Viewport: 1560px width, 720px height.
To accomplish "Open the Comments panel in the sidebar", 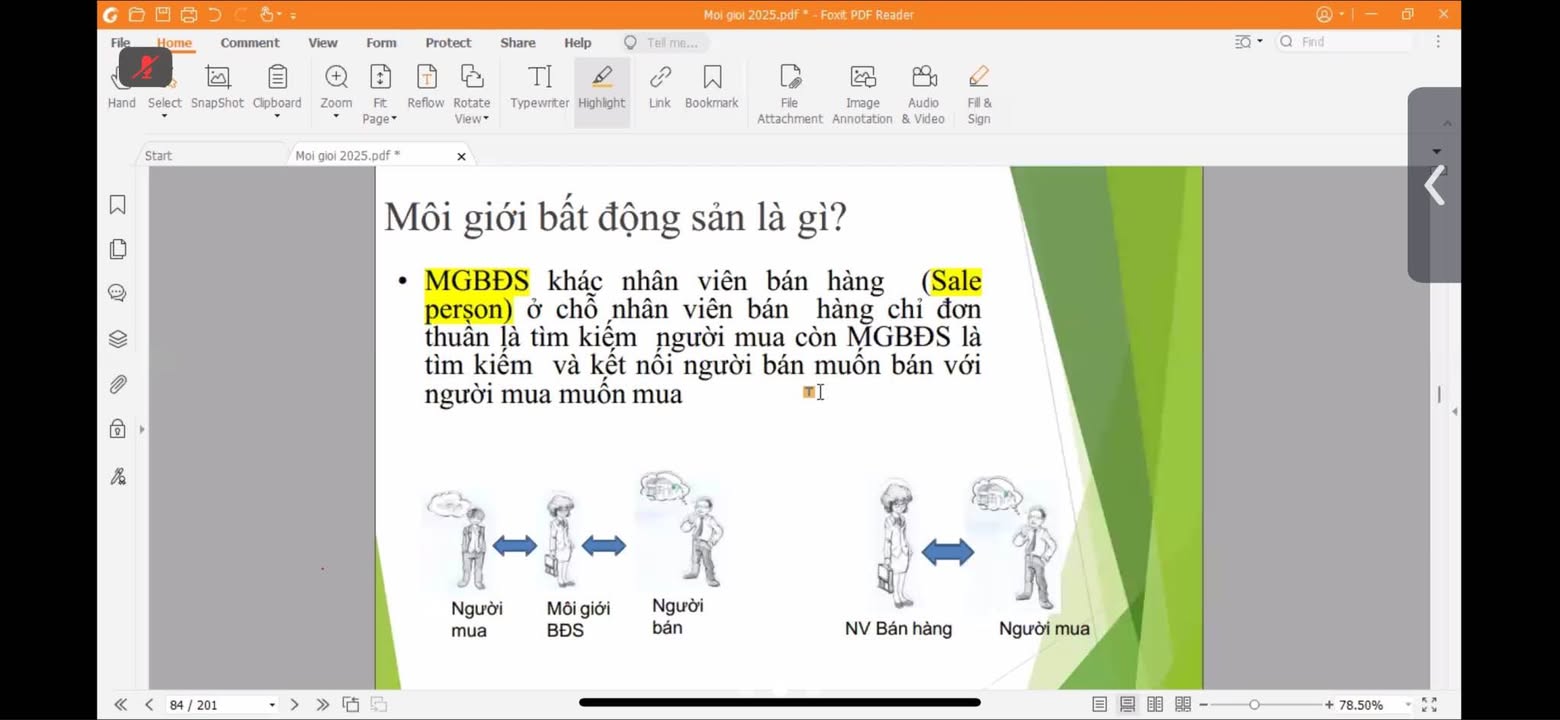I will (x=117, y=293).
